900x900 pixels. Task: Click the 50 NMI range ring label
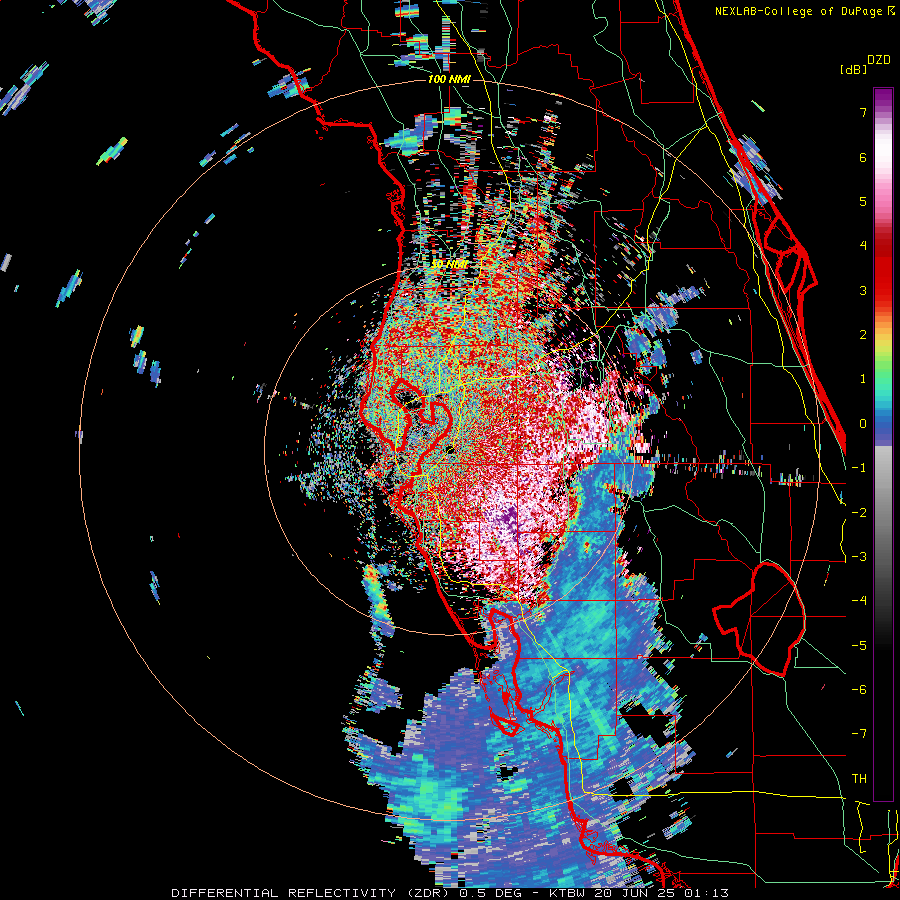pyautogui.click(x=449, y=265)
